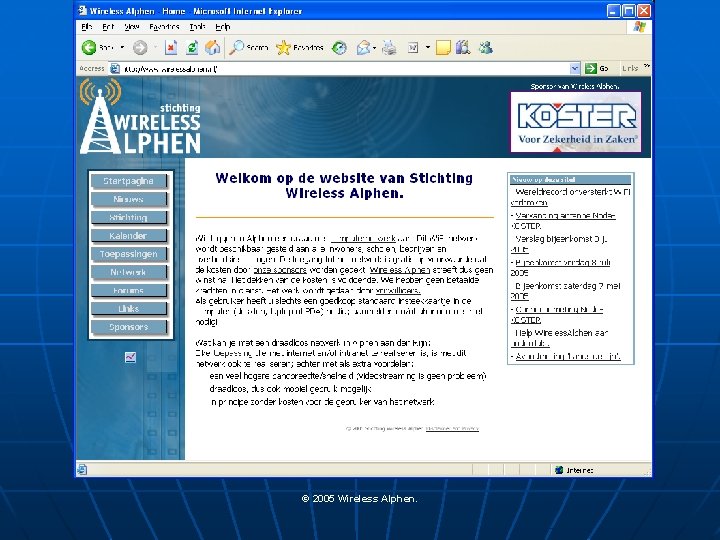Follow the 'onze sponsors' link
Image resolution: width=720 pixels, height=540 pixels.
(280, 270)
